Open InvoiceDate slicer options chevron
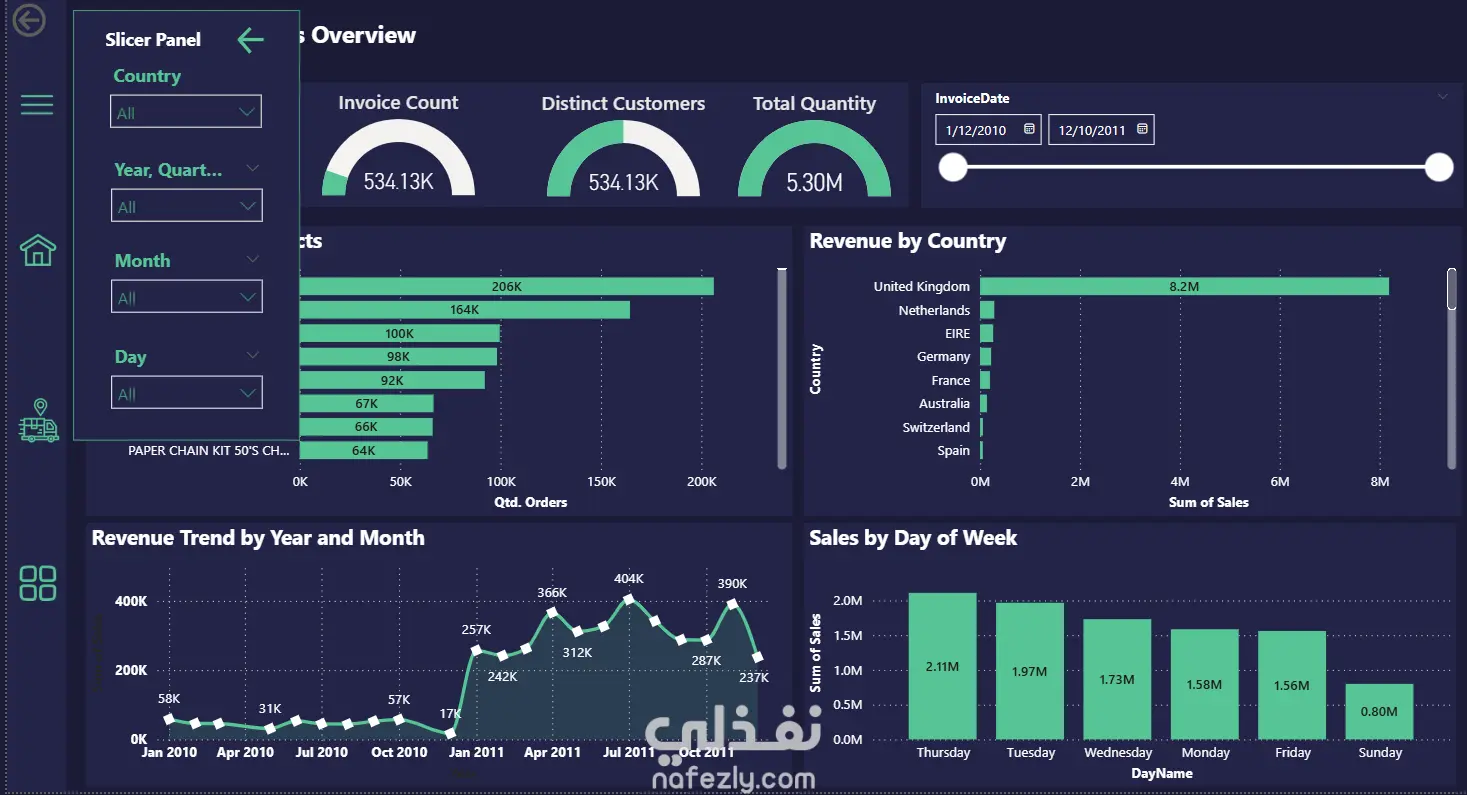This screenshot has height=795, width=1467. pos(1442,97)
